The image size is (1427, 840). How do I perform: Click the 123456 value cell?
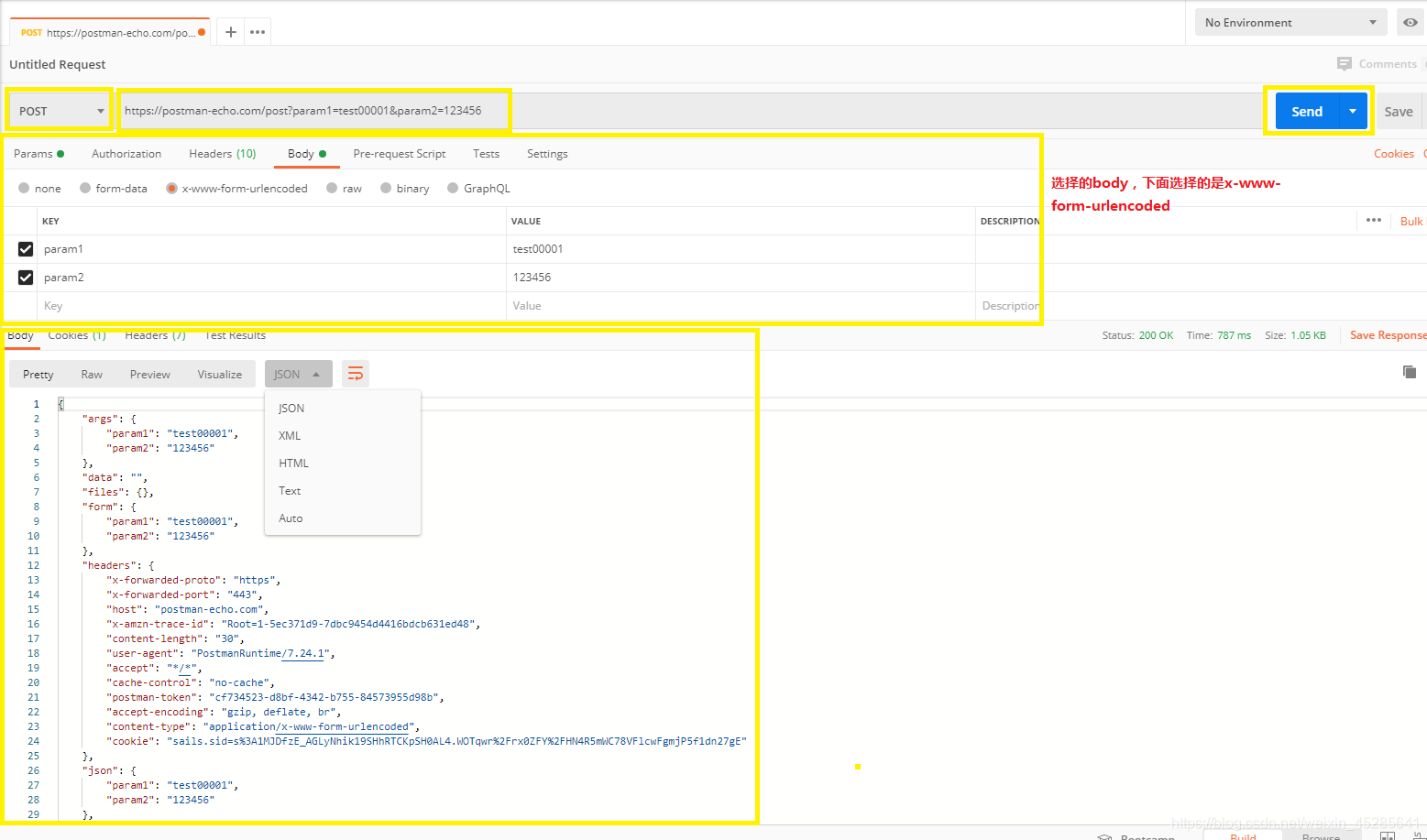741,278
